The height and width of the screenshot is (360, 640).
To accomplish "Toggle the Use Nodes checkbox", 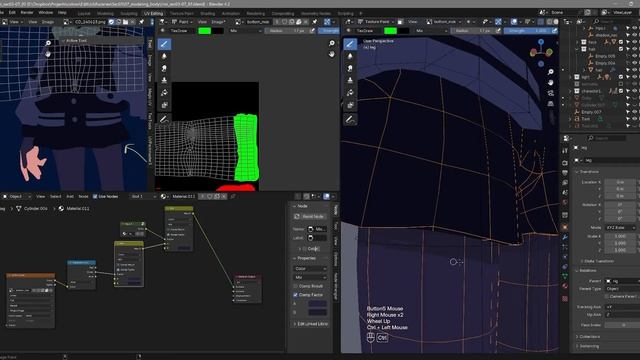I will [95, 196].
